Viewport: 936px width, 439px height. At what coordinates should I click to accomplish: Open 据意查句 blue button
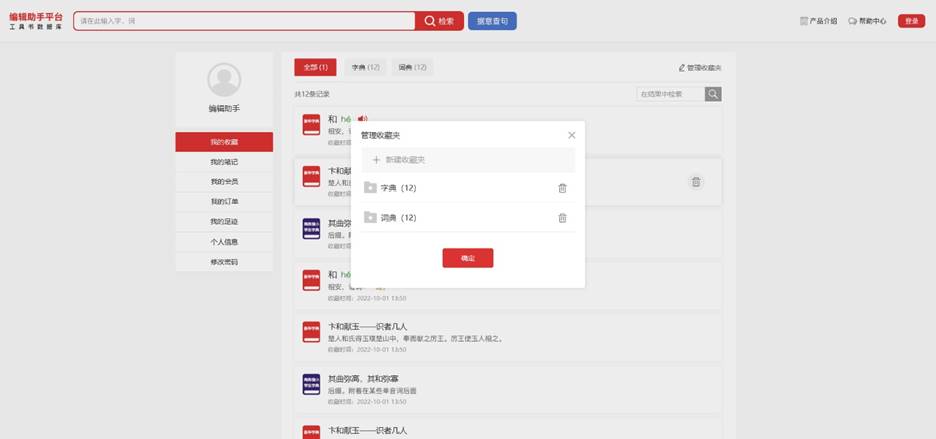point(492,21)
